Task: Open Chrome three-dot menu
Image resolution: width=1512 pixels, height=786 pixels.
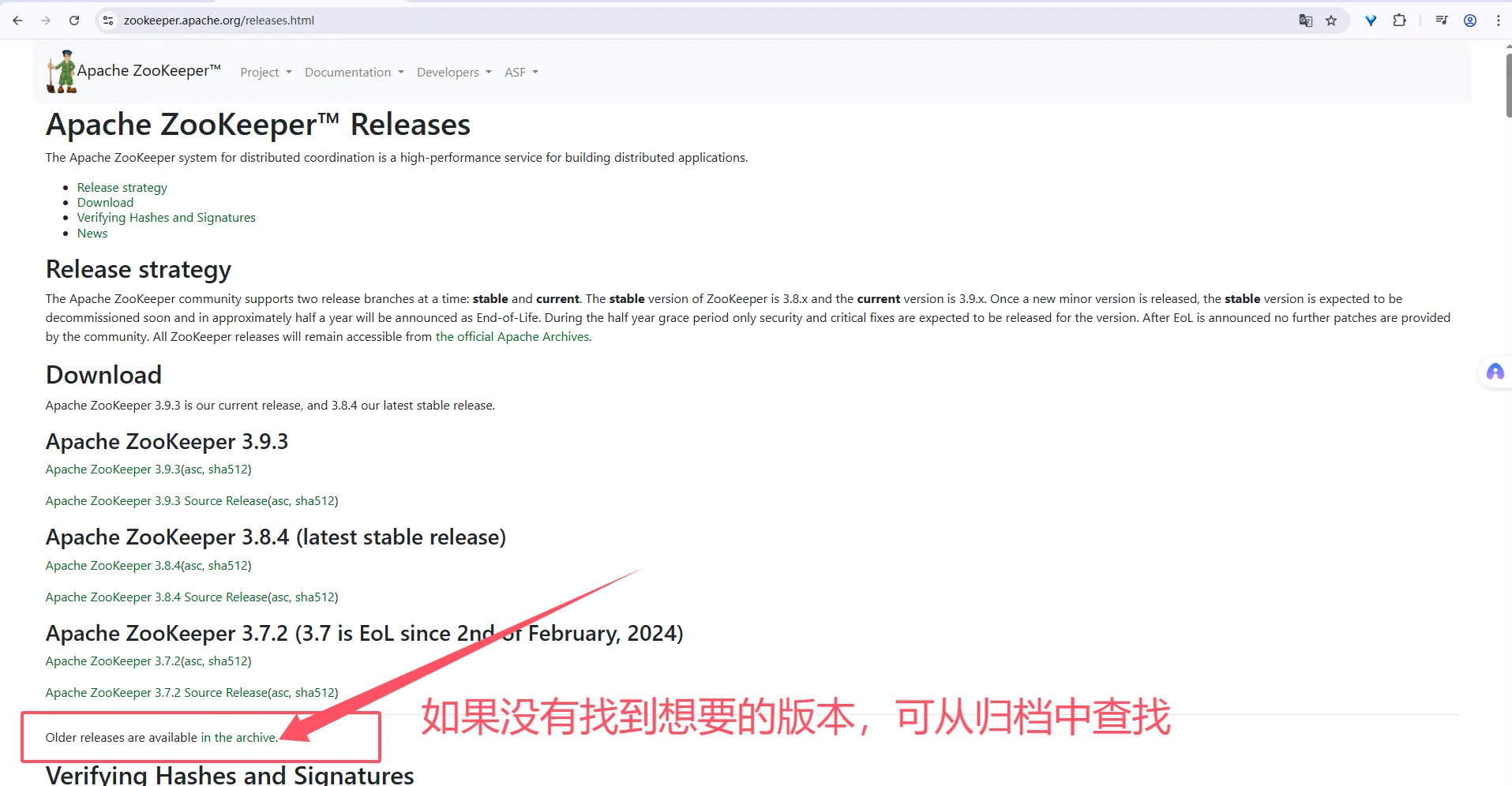Action: click(1499, 21)
